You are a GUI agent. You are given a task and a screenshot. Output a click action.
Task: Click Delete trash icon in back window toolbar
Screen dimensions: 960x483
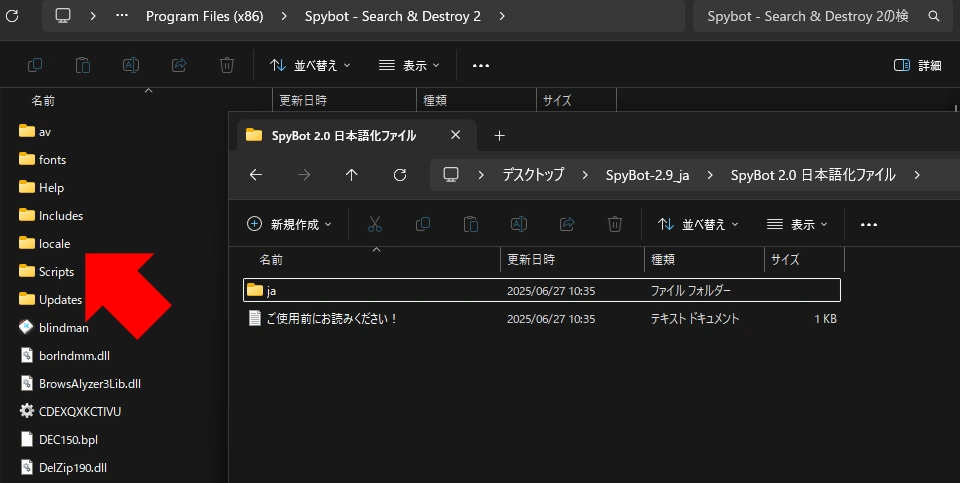point(227,65)
